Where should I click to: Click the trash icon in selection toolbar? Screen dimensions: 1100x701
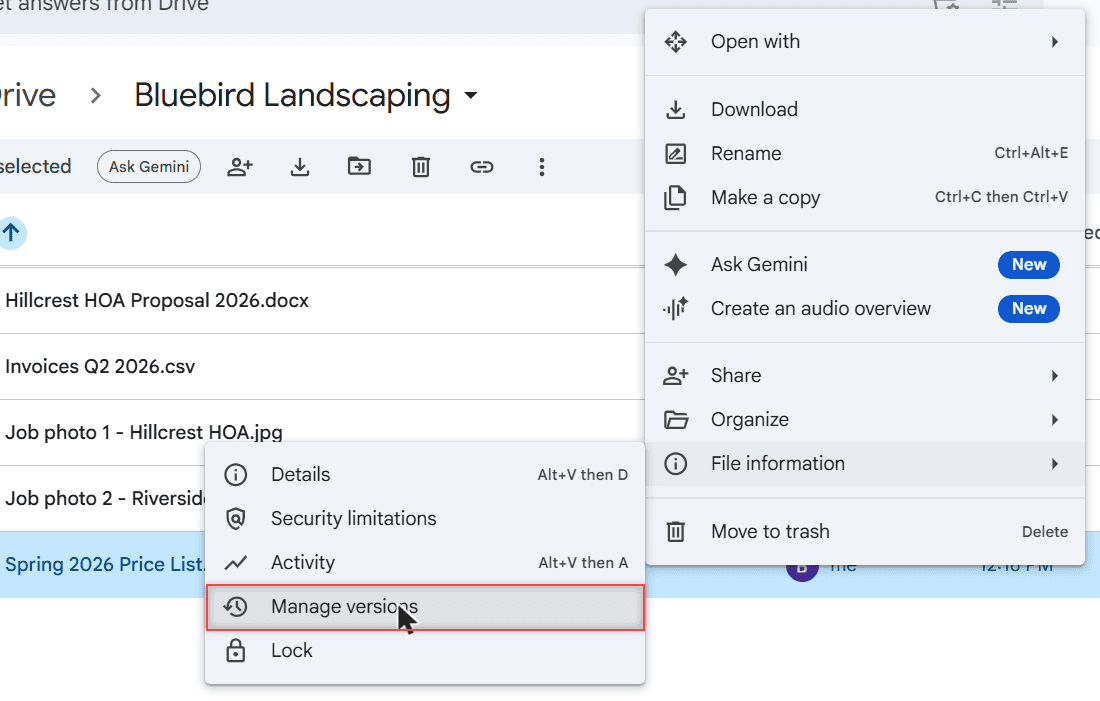coord(421,167)
